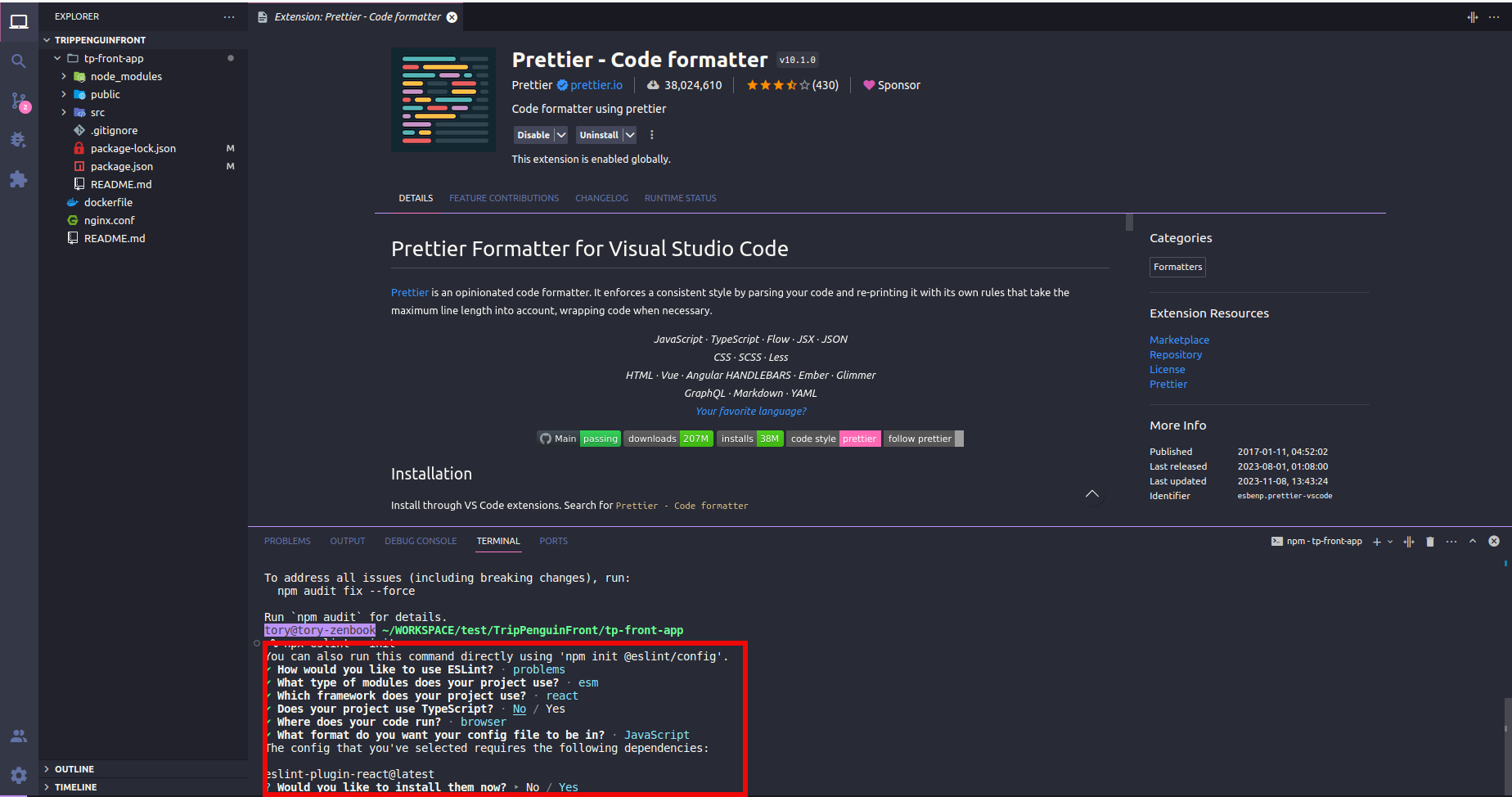Close the Prettier extension editor tab
The height and width of the screenshot is (797, 1512).
452,17
